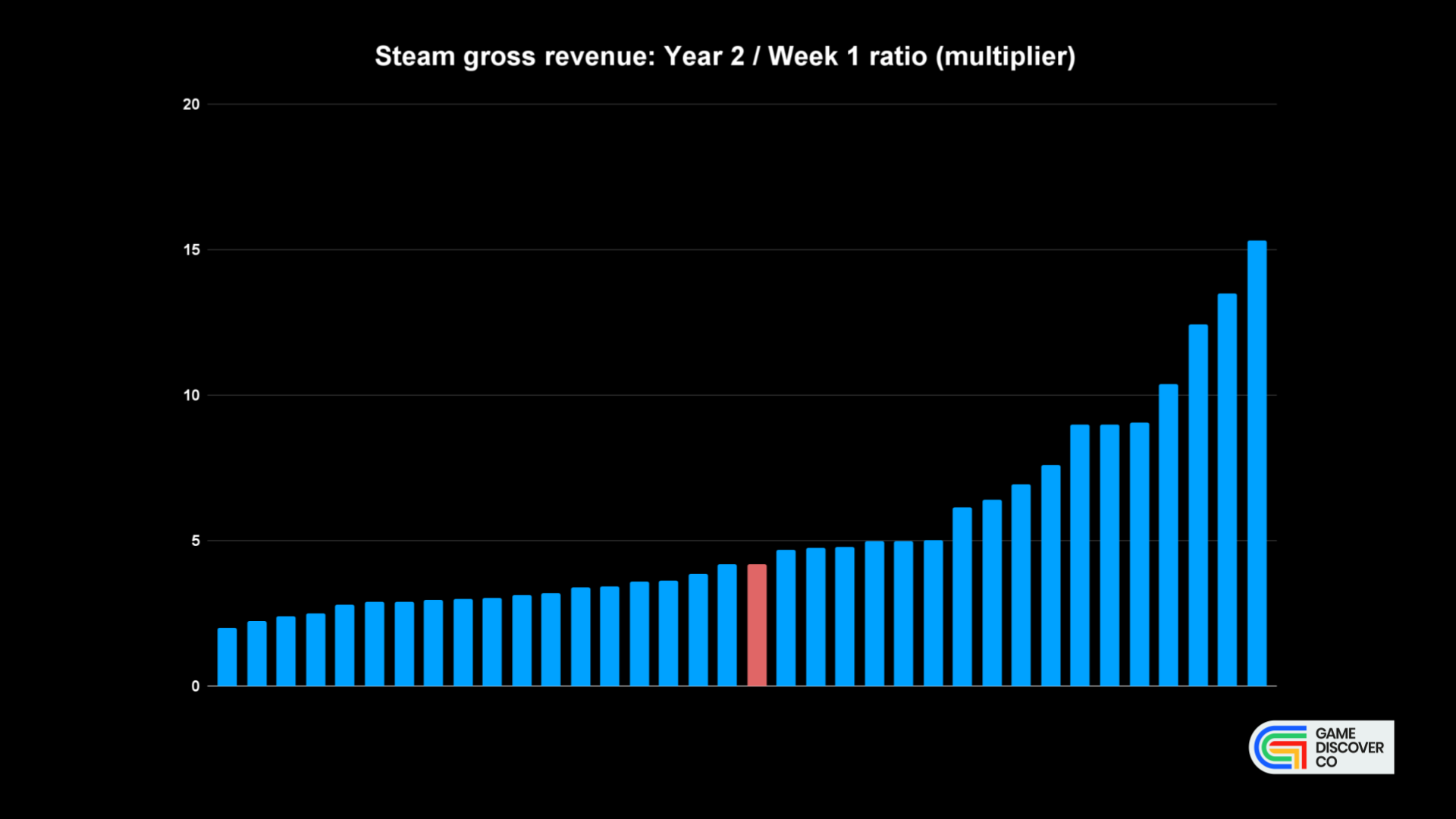The height and width of the screenshot is (819, 1456).
Task: Click the bar immediately right of the red bar
Action: pyautogui.click(x=787, y=622)
